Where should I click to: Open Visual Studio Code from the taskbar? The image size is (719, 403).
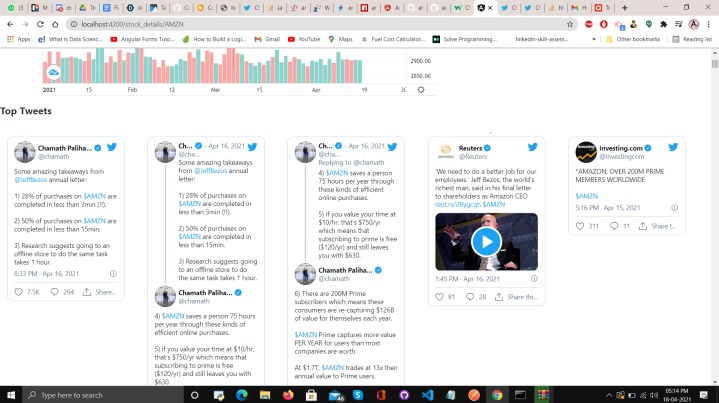pyautogui.click(x=427, y=395)
